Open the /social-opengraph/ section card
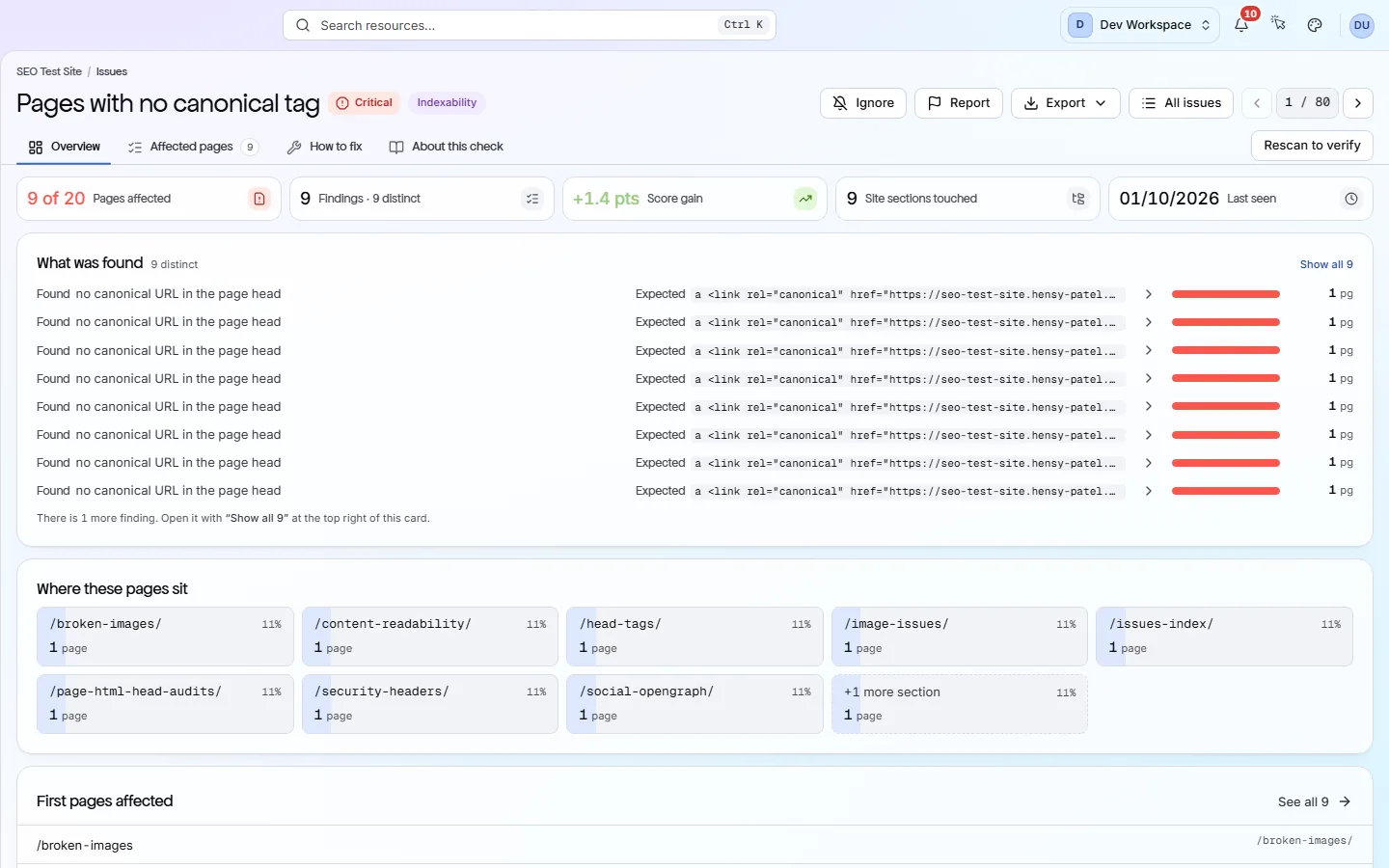This screenshot has width=1389, height=868. pos(694,704)
